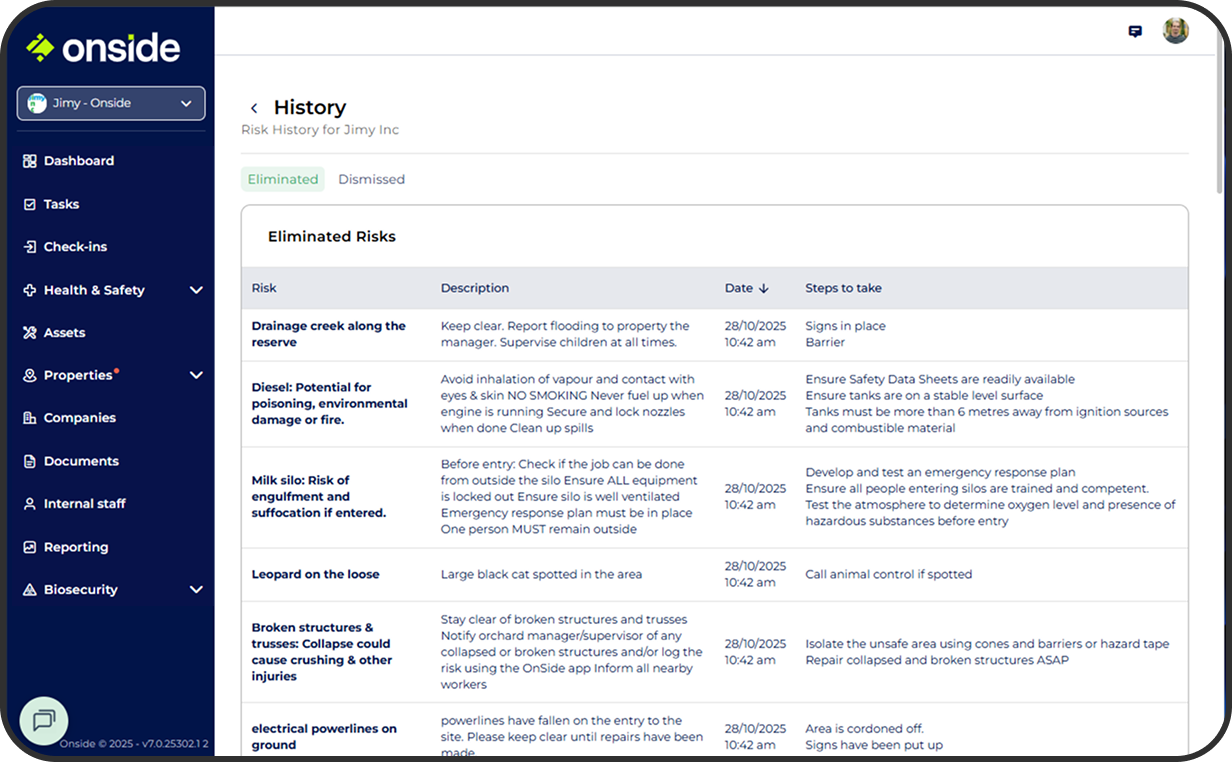Open the messages icon in top bar
The width and height of the screenshot is (1232, 762).
1135,31
